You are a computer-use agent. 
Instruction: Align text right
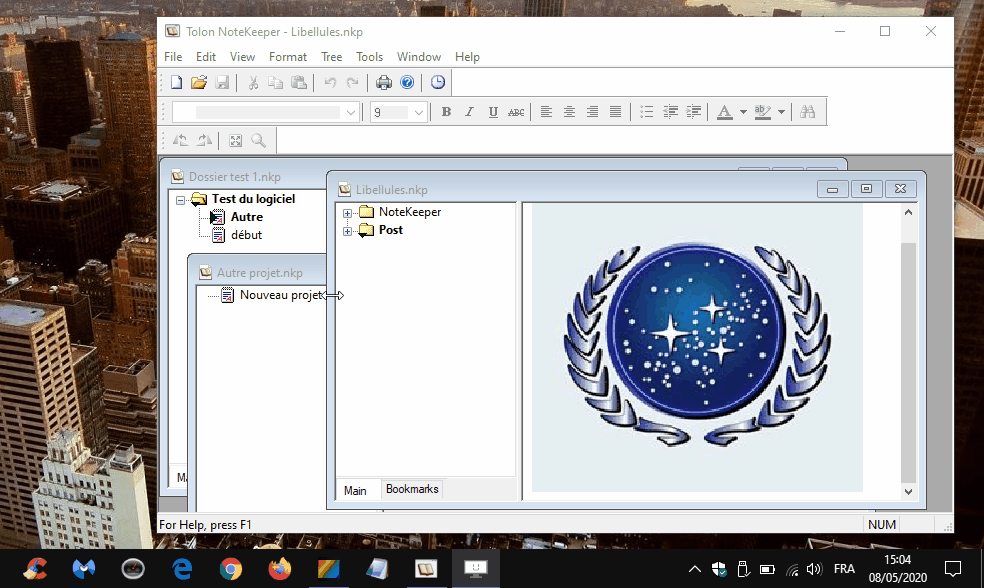(592, 112)
